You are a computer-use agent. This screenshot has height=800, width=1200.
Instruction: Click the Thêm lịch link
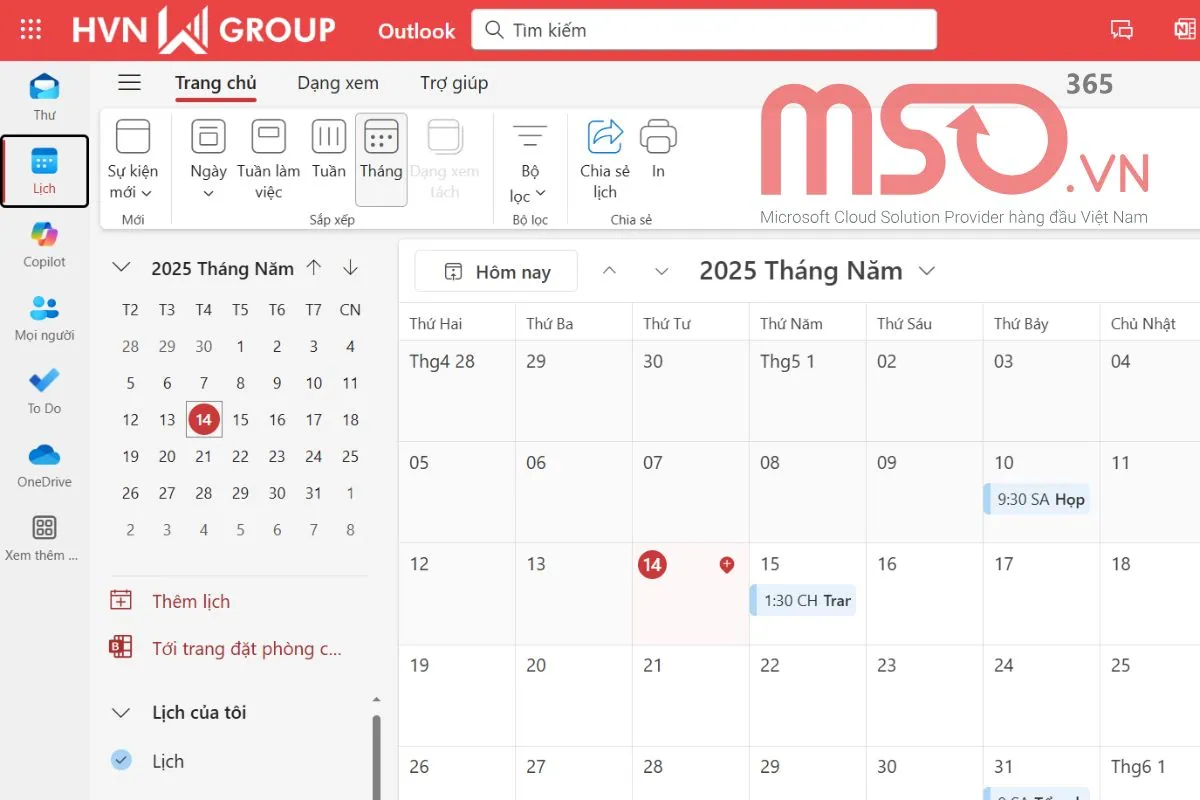point(190,601)
